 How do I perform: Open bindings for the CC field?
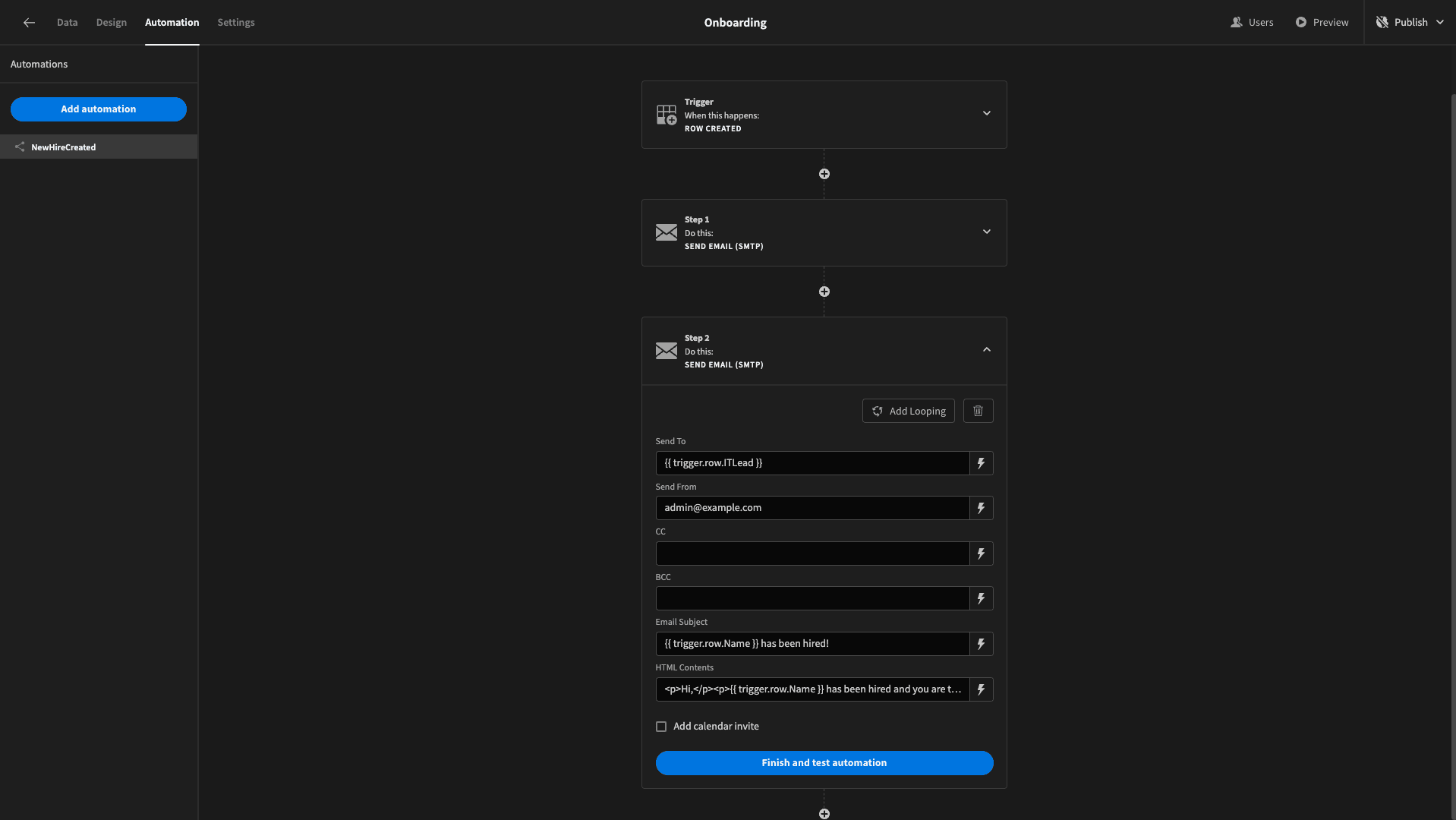[981, 553]
